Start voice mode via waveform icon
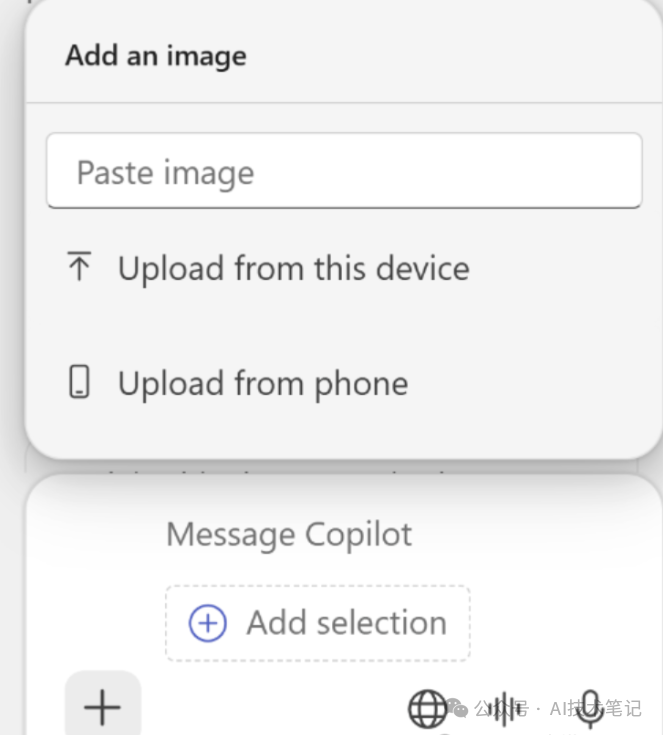This screenshot has width=663, height=735. pyautogui.click(x=505, y=708)
